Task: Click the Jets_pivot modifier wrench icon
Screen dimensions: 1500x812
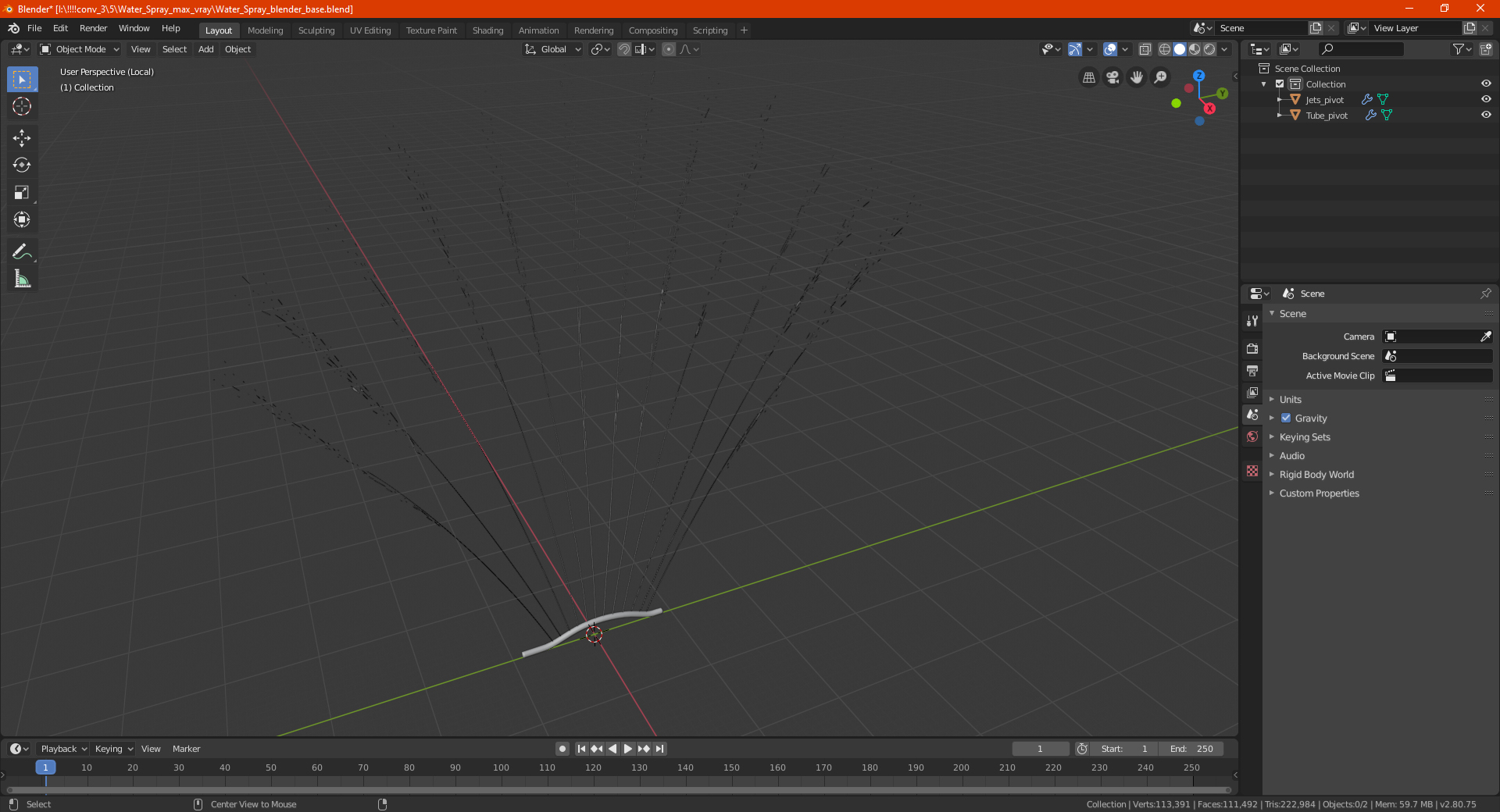Action: click(x=1366, y=100)
